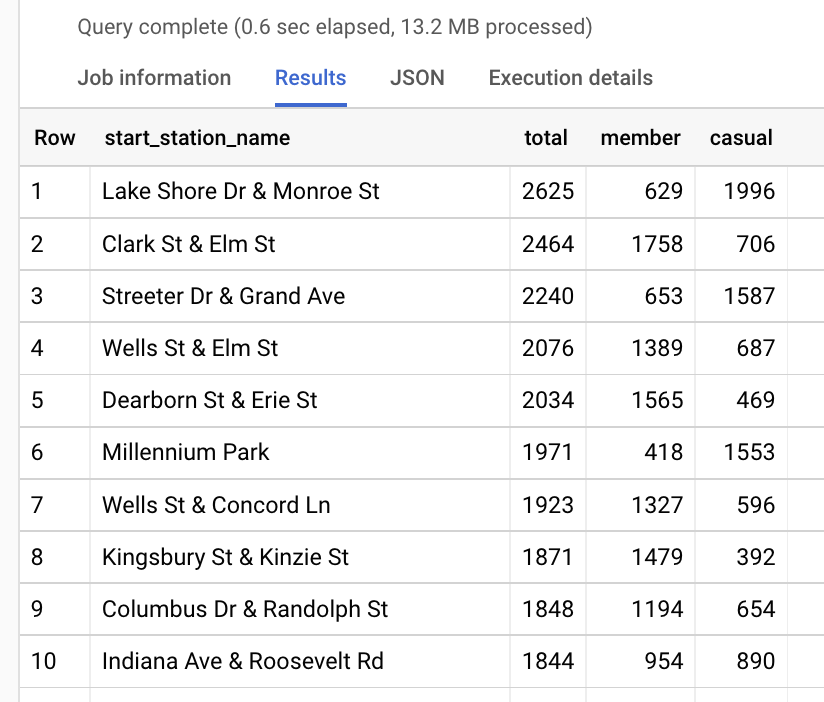Click casual value 654

[x=756, y=609]
